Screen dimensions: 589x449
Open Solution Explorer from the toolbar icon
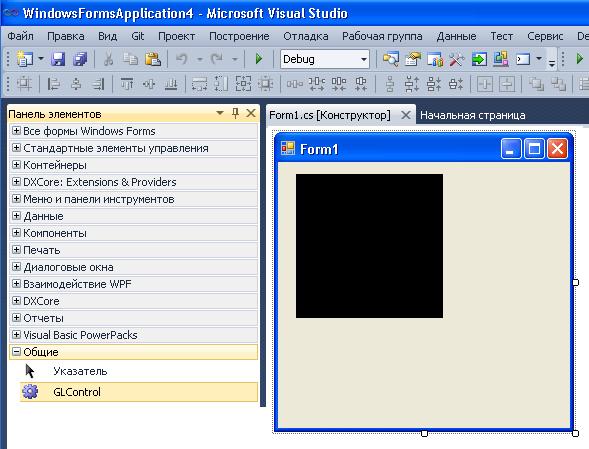point(391,59)
